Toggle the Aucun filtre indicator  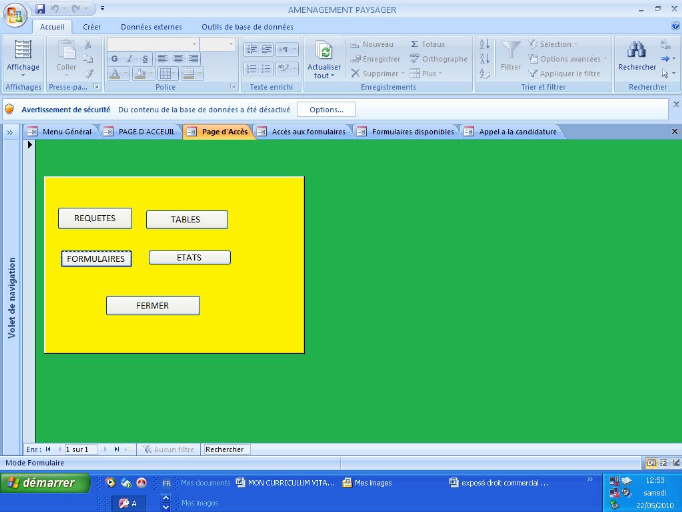167,450
